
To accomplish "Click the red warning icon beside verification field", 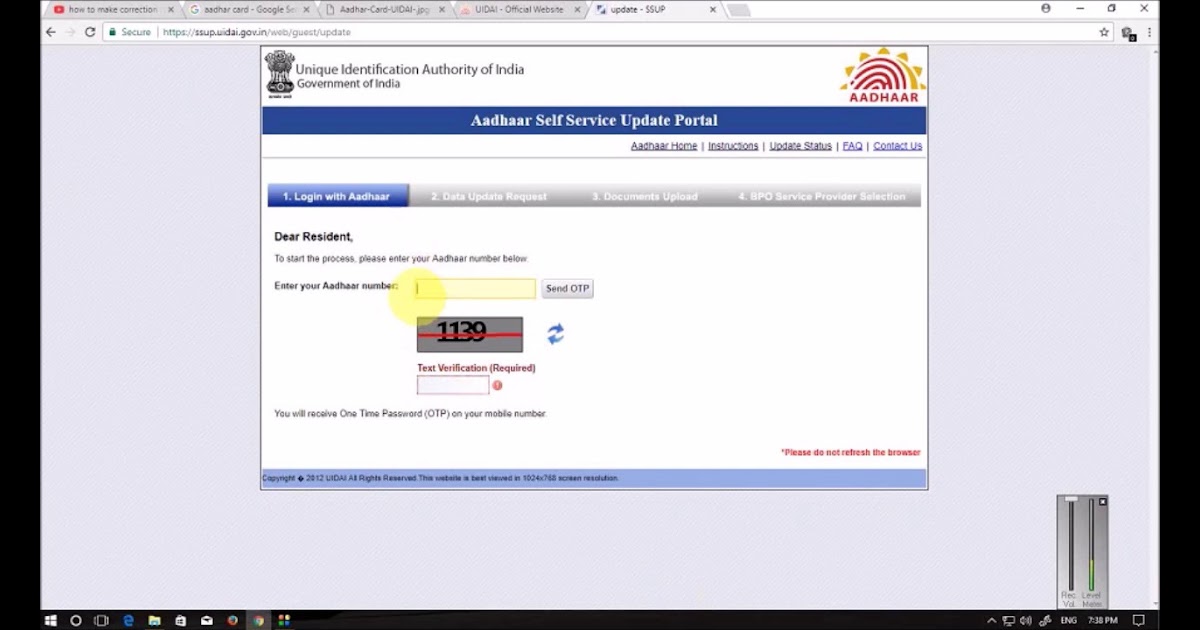I will (x=497, y=385).
